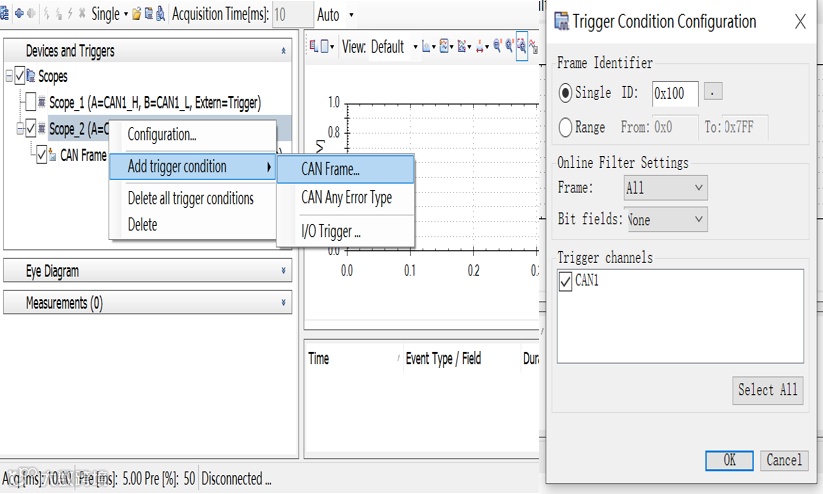The width and height of the screenshot is (823, 494).
Task: Open the View Default dropdown
Action: click(x=415, y=47)
